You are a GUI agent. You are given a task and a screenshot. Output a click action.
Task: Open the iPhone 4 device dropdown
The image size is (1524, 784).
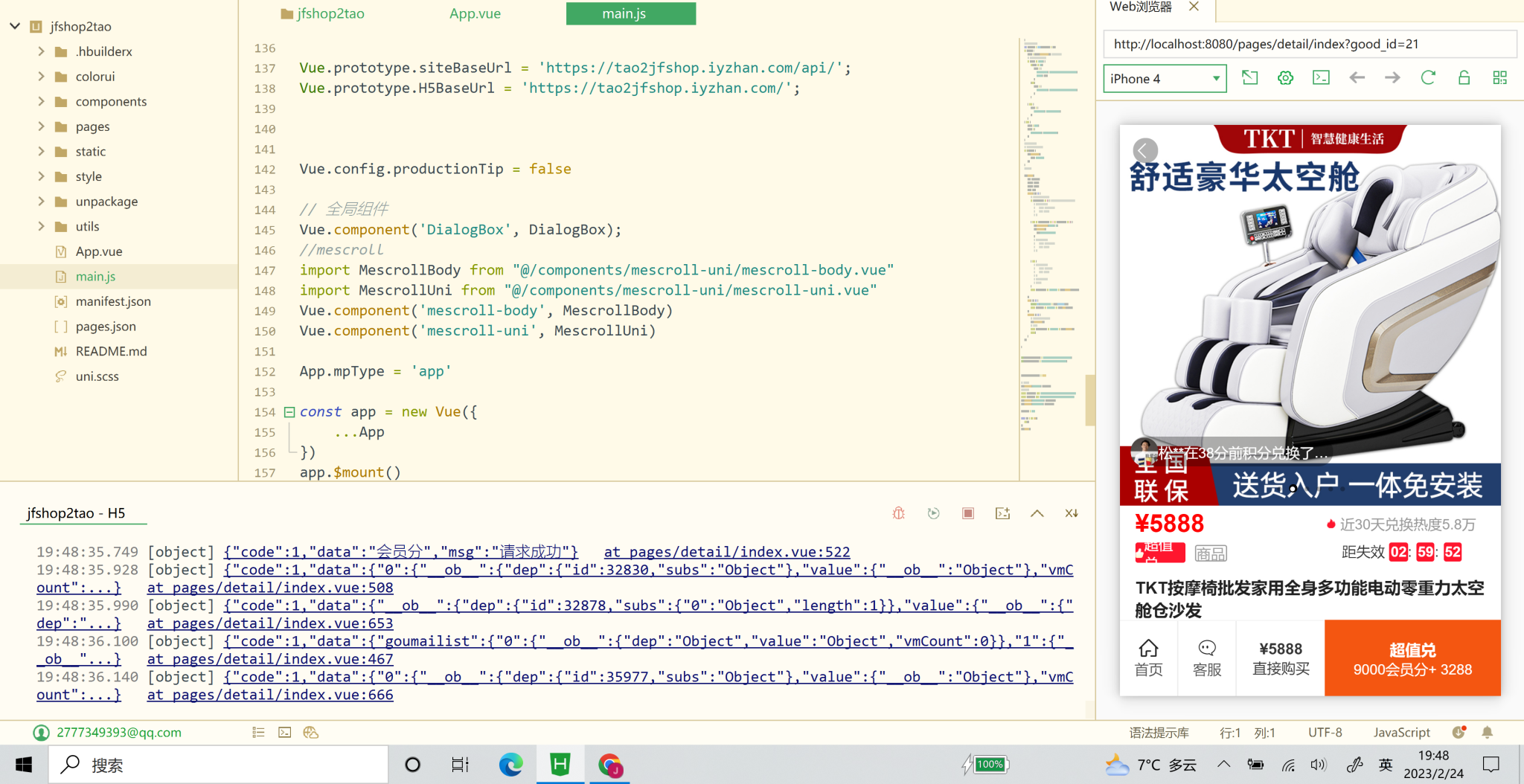coord(1165,79)
